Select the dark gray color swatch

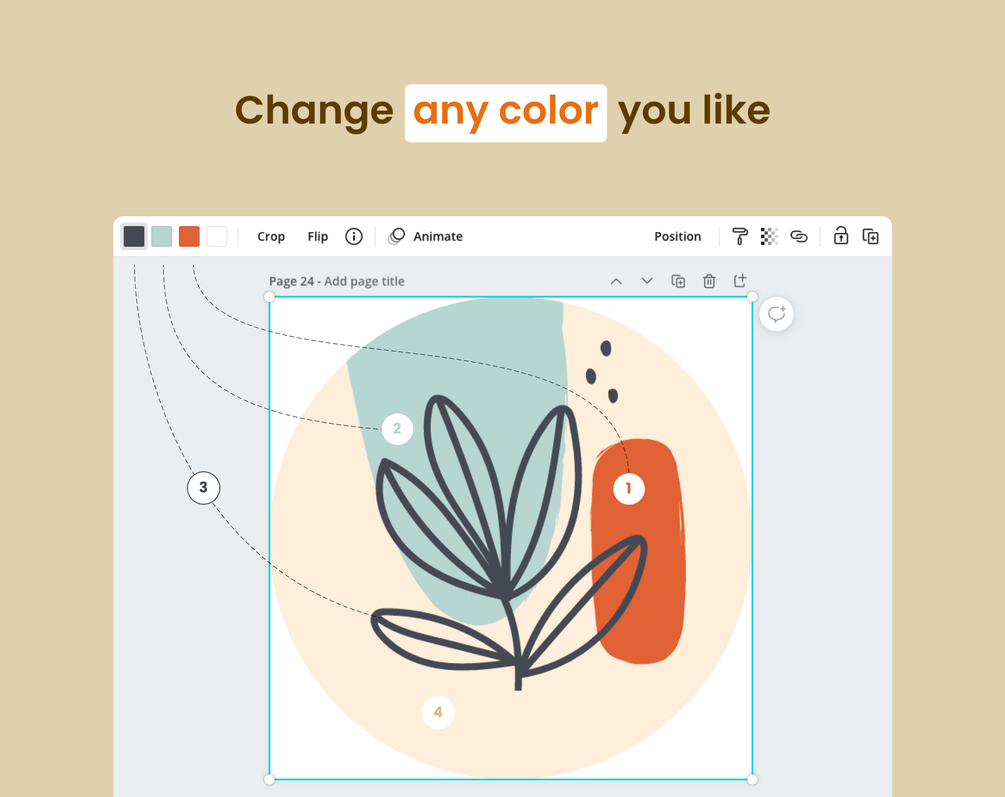134,237
